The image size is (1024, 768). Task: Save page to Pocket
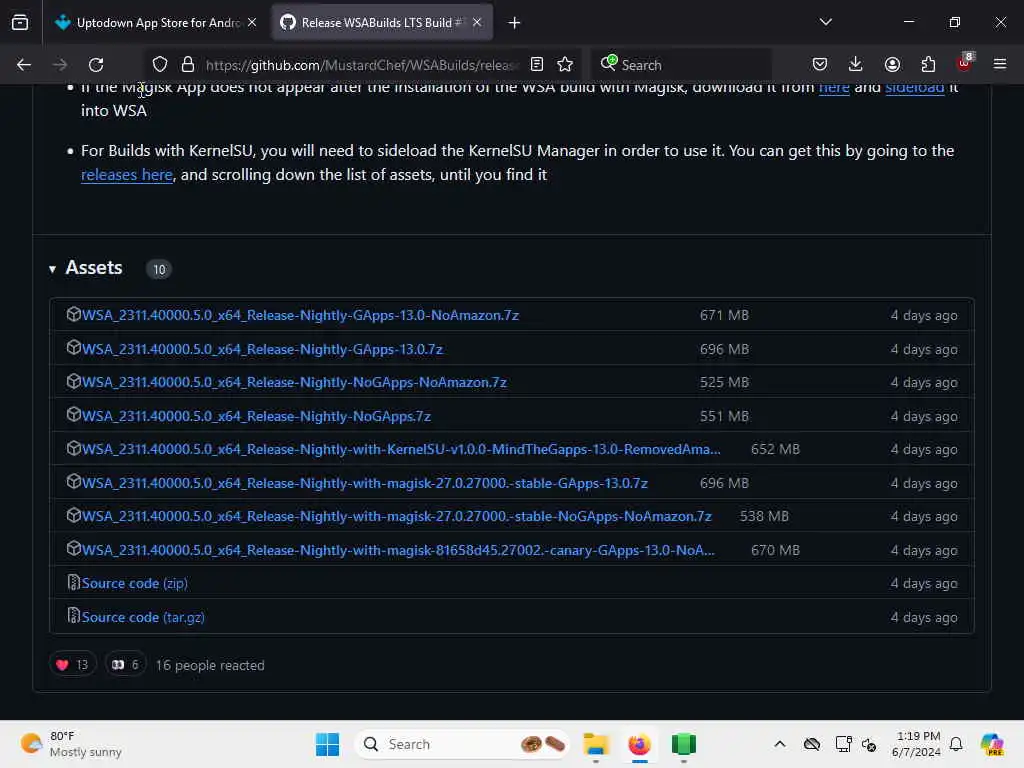pyautogui.click(x=820, y=65)
